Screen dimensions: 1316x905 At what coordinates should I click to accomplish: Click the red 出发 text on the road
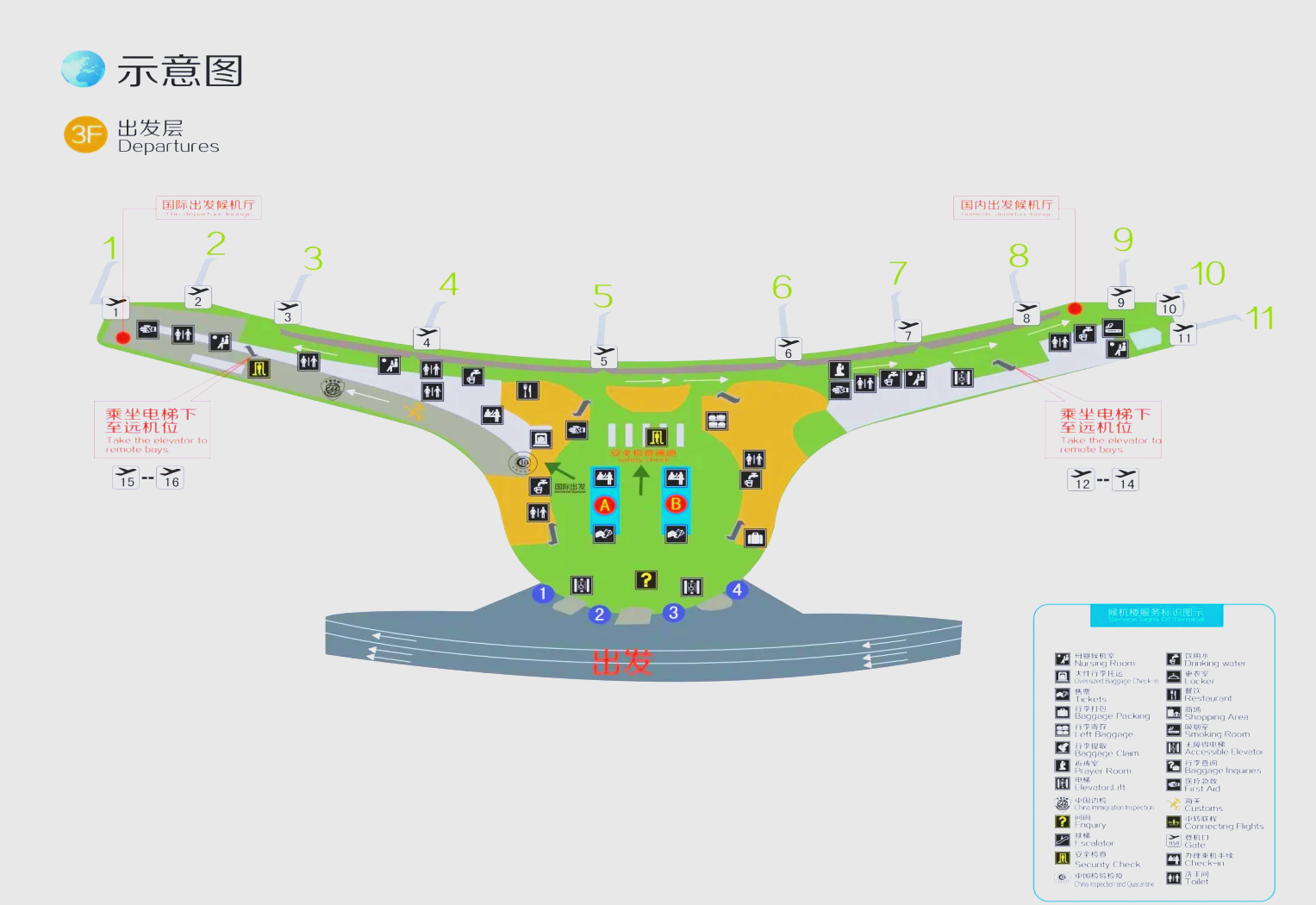coord(622,662)
